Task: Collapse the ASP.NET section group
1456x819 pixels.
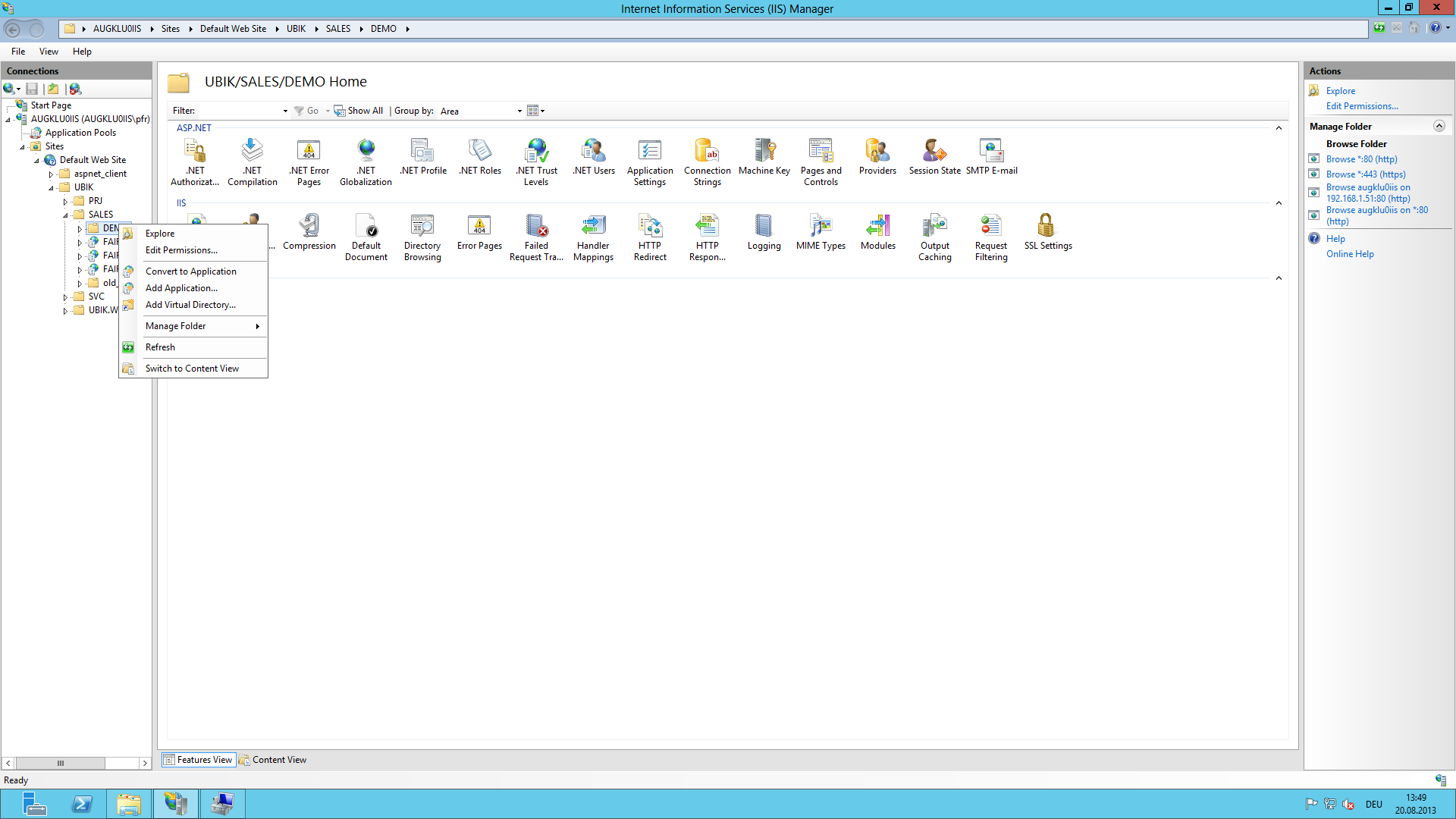Action: (x=1279, y=128)
